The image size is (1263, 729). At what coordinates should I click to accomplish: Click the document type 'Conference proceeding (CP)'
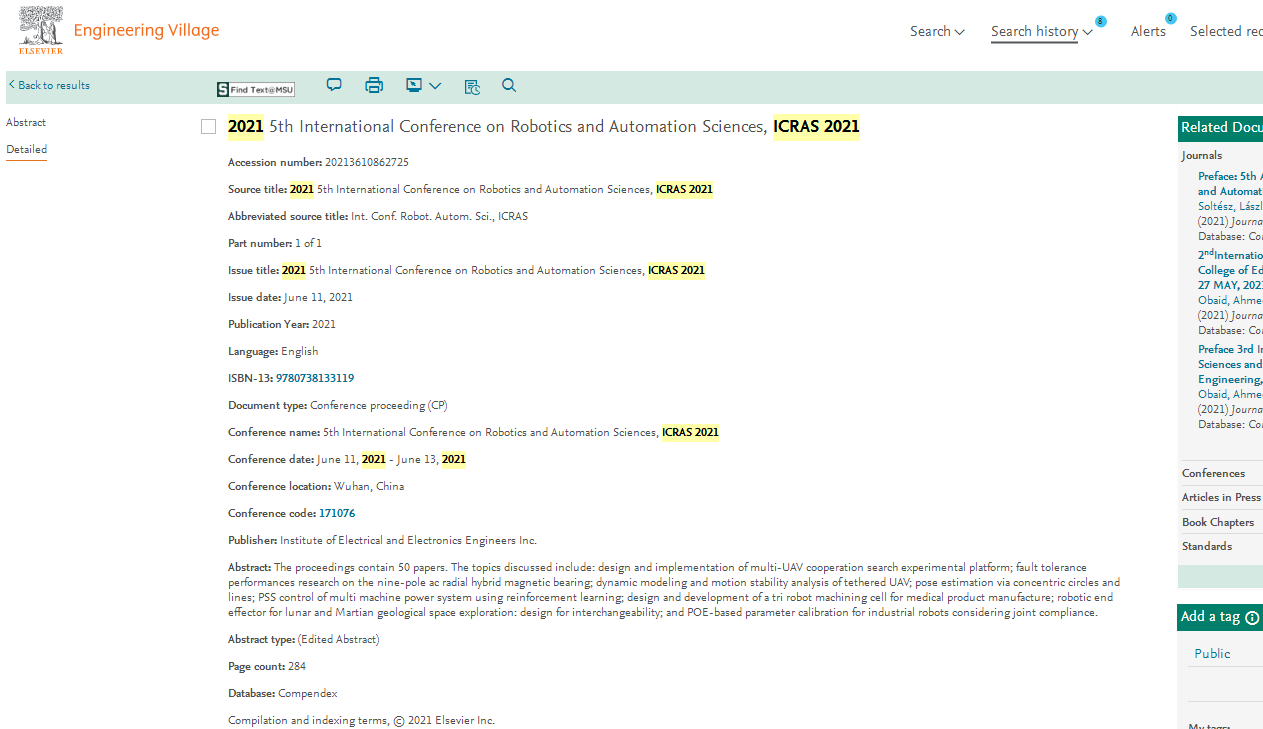pos(379,405)
